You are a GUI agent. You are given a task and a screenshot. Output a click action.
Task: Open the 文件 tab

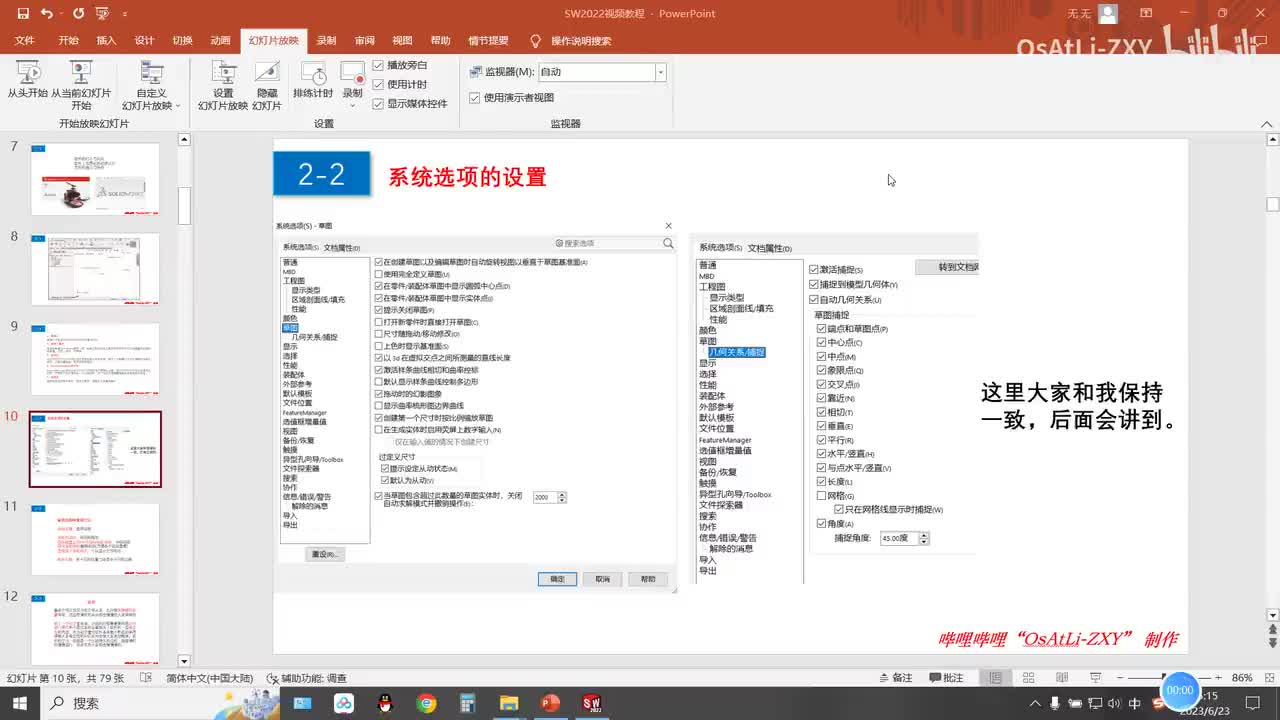pos(25,41)
